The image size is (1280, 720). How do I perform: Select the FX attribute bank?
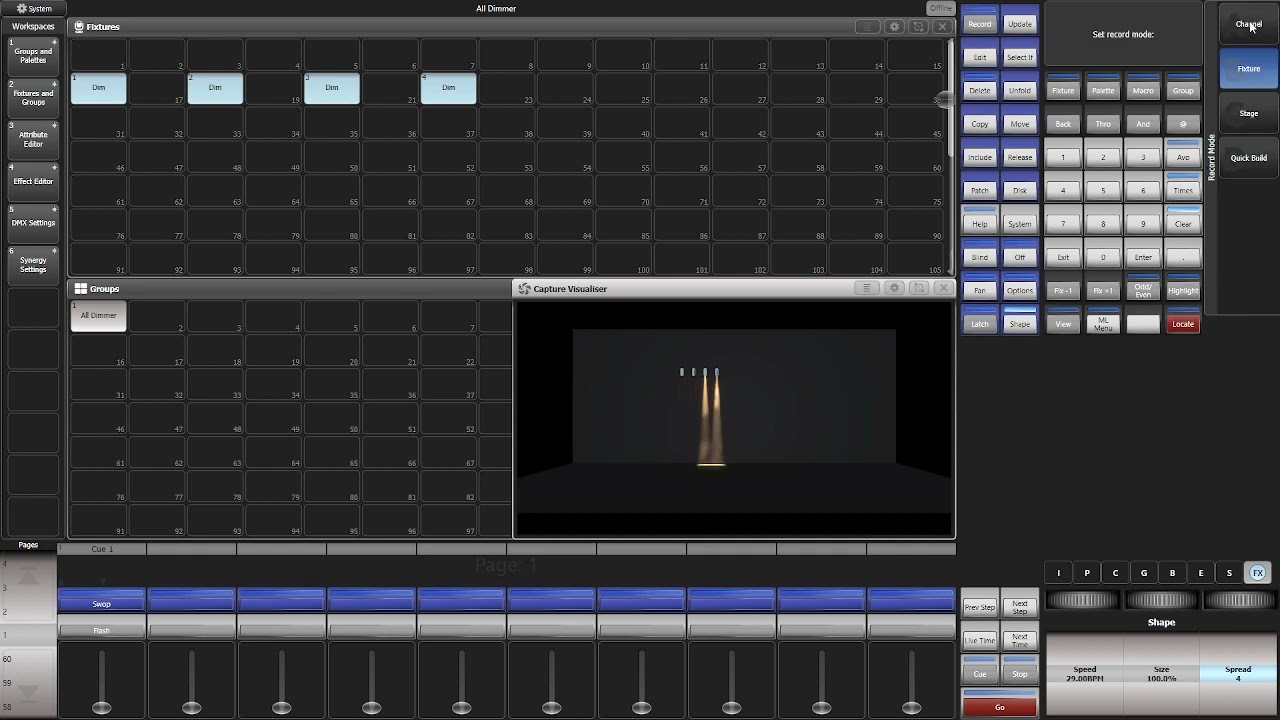pos(1258,573)
